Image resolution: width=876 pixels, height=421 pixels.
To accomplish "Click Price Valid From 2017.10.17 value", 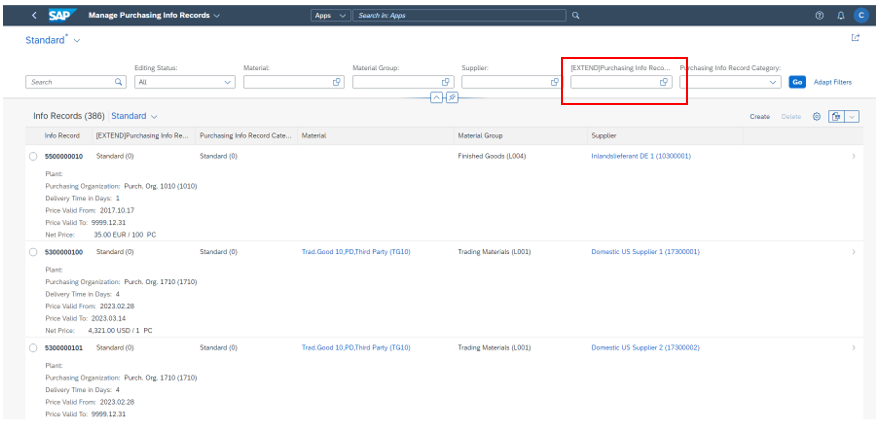I will tap(117, 210).
